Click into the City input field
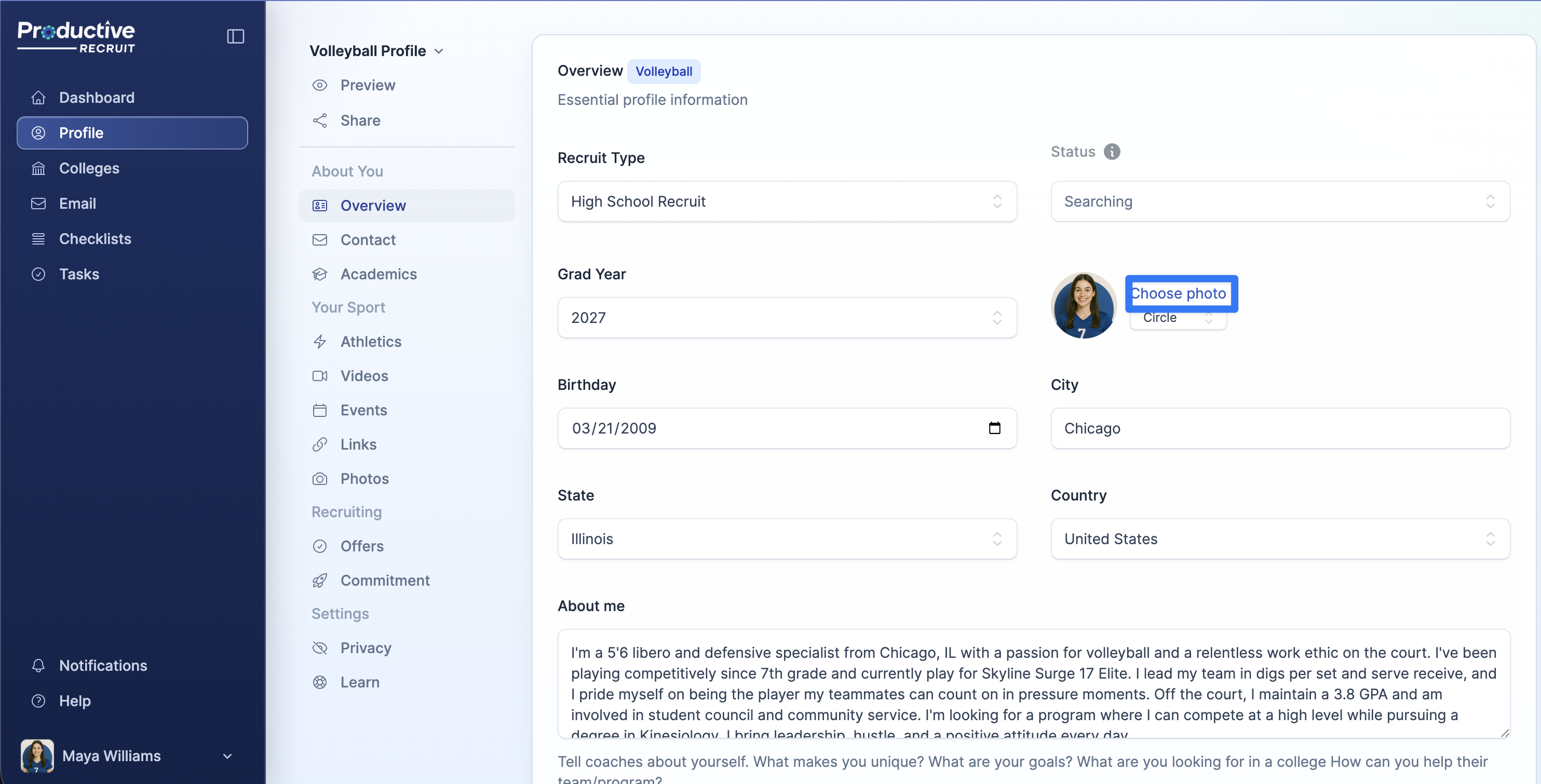Viewport: 1541px width, 784px height. point(1279,428)
